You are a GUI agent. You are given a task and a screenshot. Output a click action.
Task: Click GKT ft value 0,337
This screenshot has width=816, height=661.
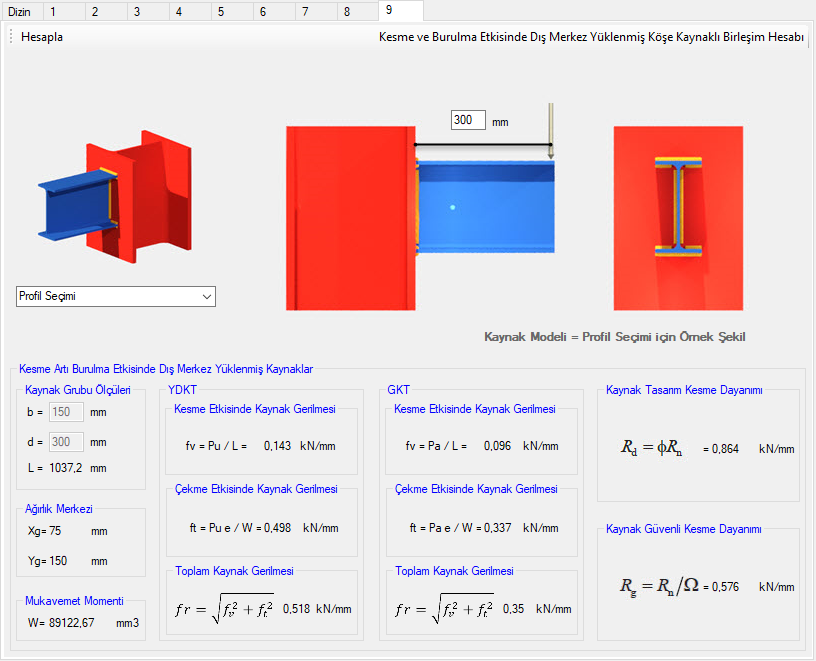(498, 528)
